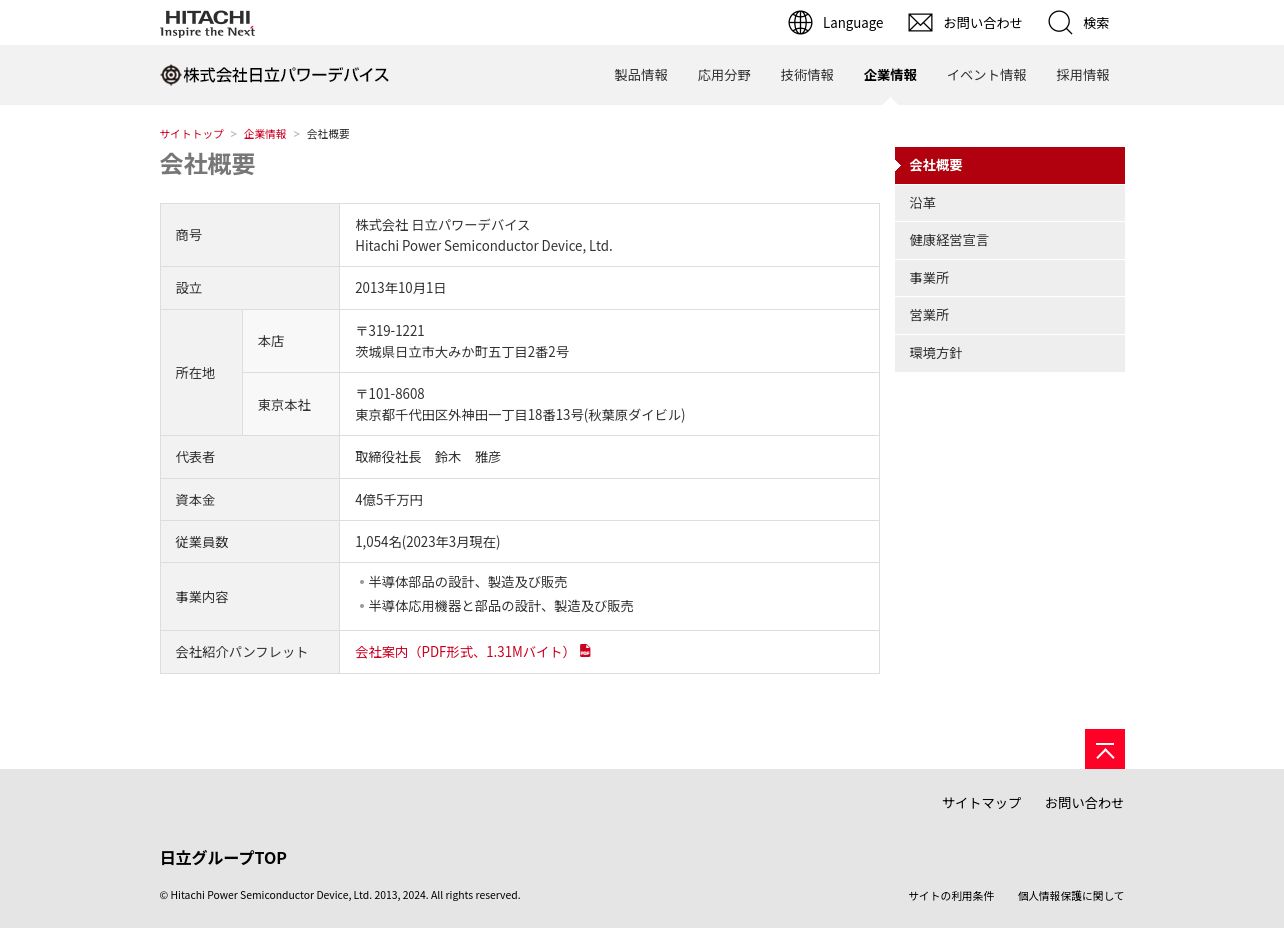Screen dimensions: 1284x928
Task: Open the イベント情報 menu
Action: click(x=986, y=75)
